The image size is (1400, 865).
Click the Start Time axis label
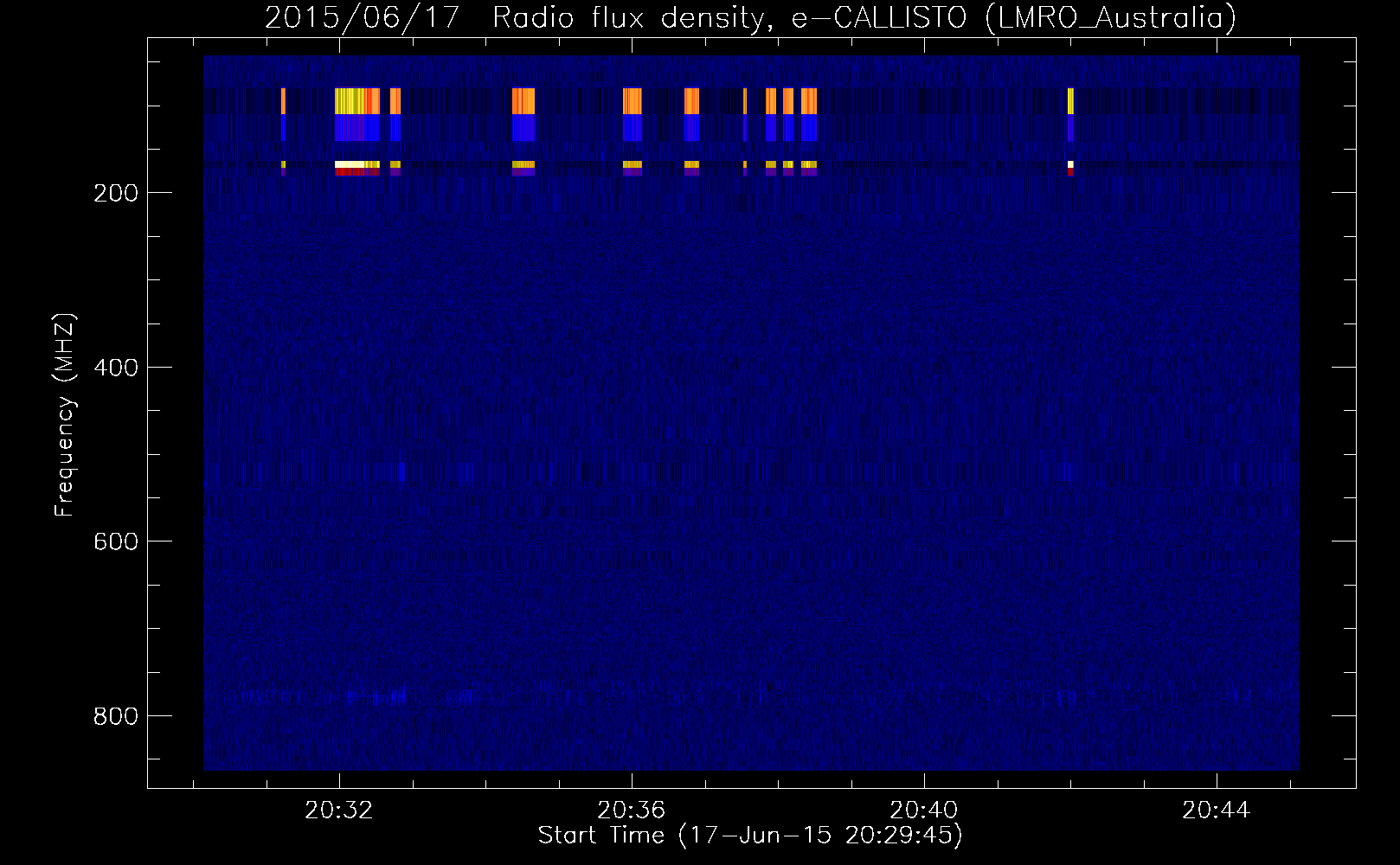tap(750, 836)
